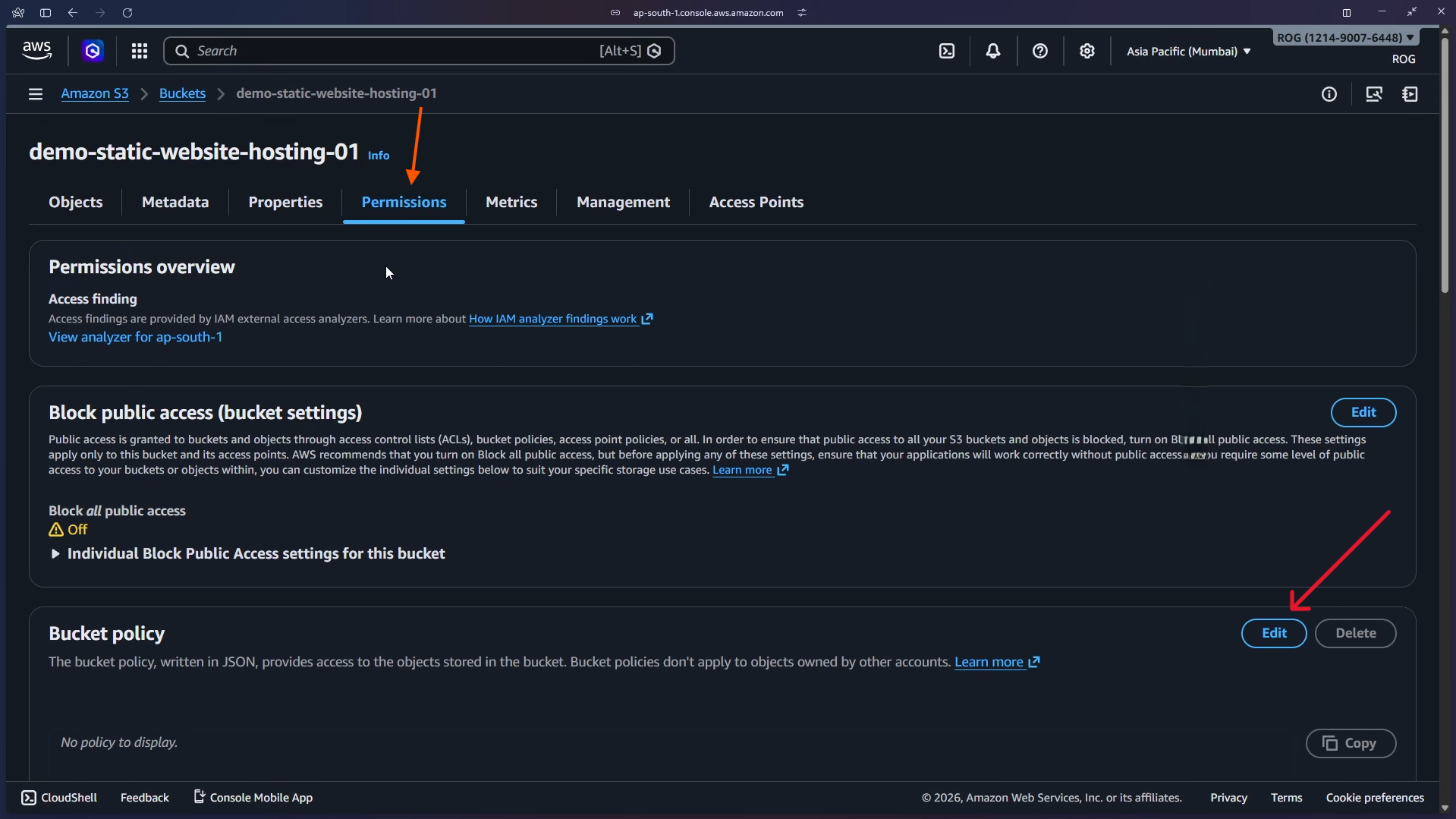This screenshot has height=819, width=1456.
Task: Click the AWS home logo
Action: [36, 50]
